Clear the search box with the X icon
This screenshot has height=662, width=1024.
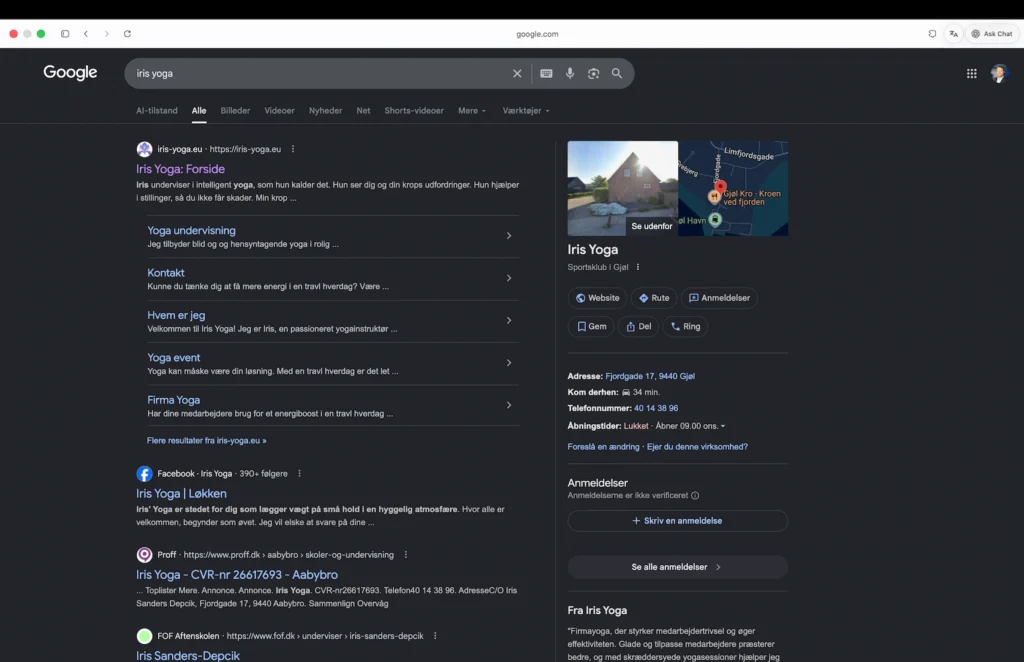tap(517, 74)
